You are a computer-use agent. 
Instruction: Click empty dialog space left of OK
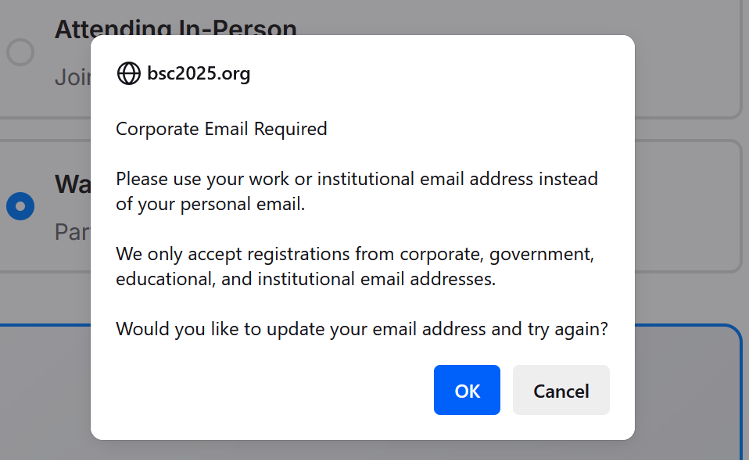tap(270, 391)
